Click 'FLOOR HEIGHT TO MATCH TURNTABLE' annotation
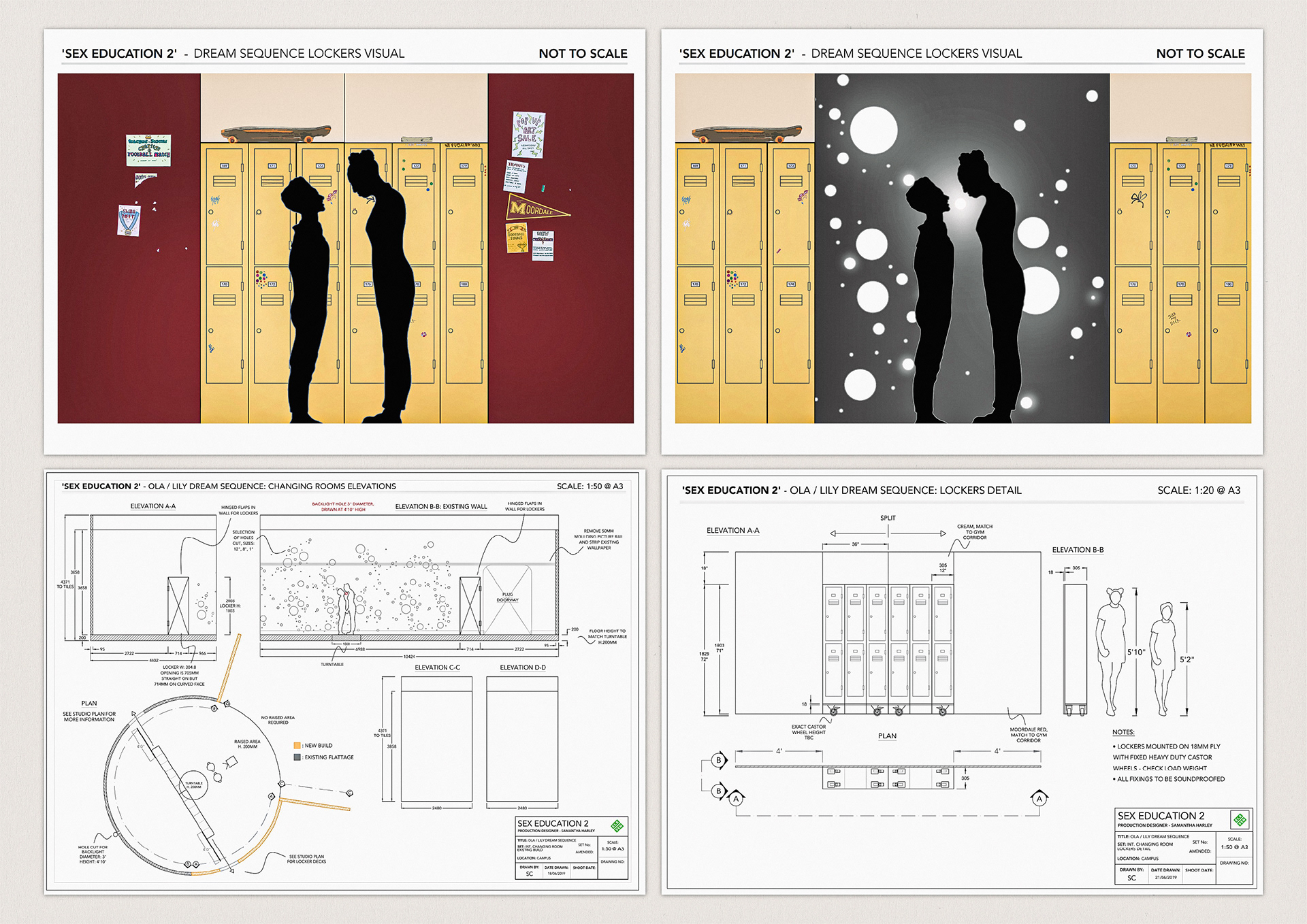Image resolution: width=1307 pixels, height=924 pixels. [x=607, y=636]
